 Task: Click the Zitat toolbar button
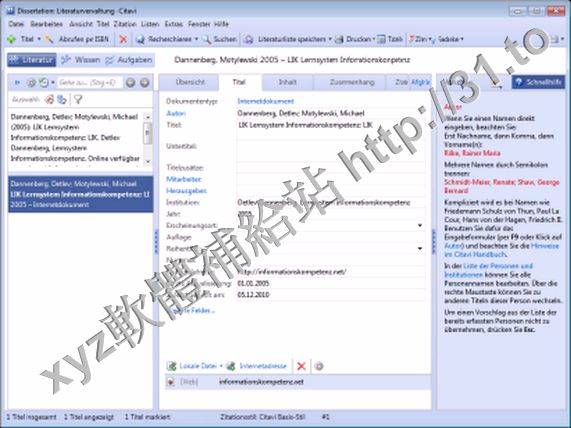coord(418,39)
